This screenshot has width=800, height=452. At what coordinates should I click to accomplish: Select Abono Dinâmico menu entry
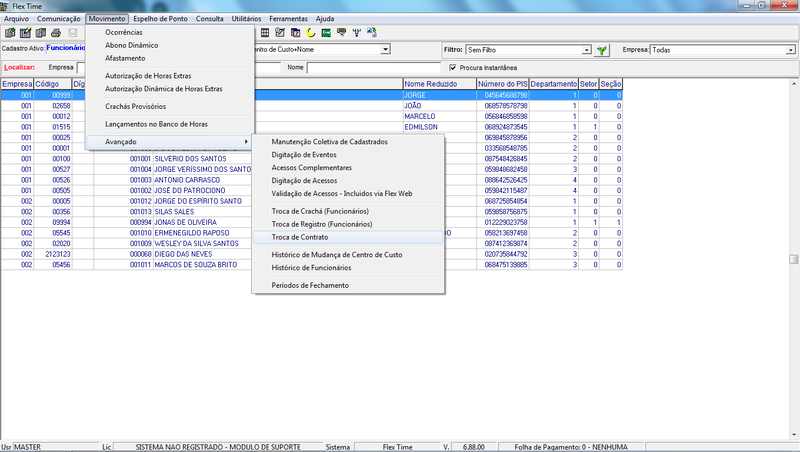coord(170,45)
